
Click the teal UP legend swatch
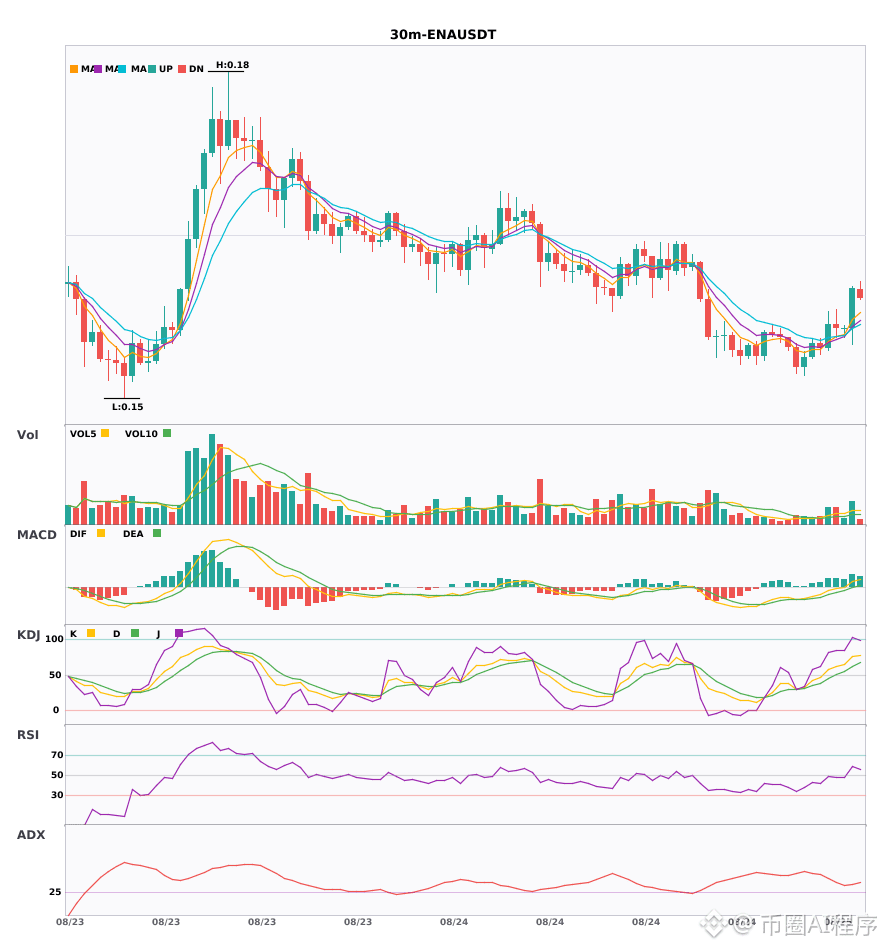tap(152, 69)
